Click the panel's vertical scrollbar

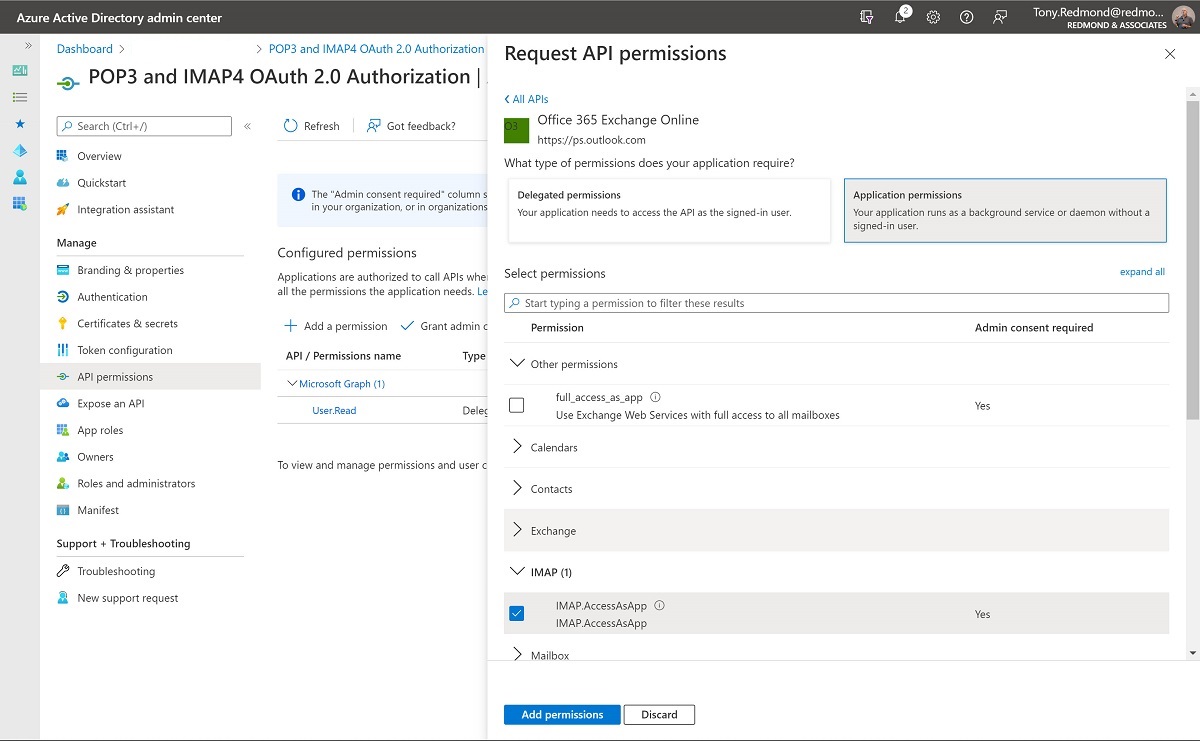1192,260
